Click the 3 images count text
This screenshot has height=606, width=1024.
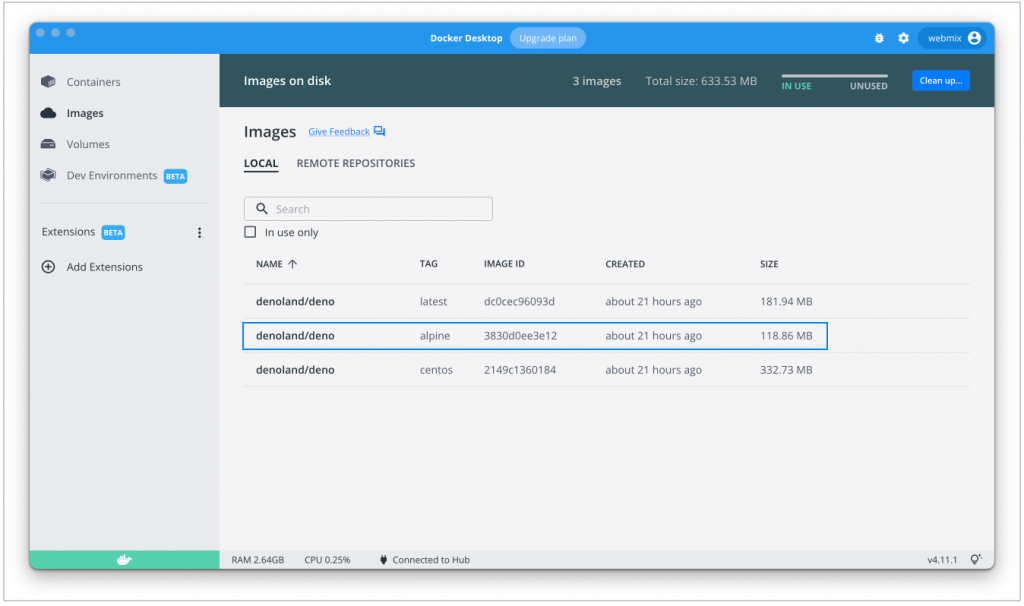point(597,81)
